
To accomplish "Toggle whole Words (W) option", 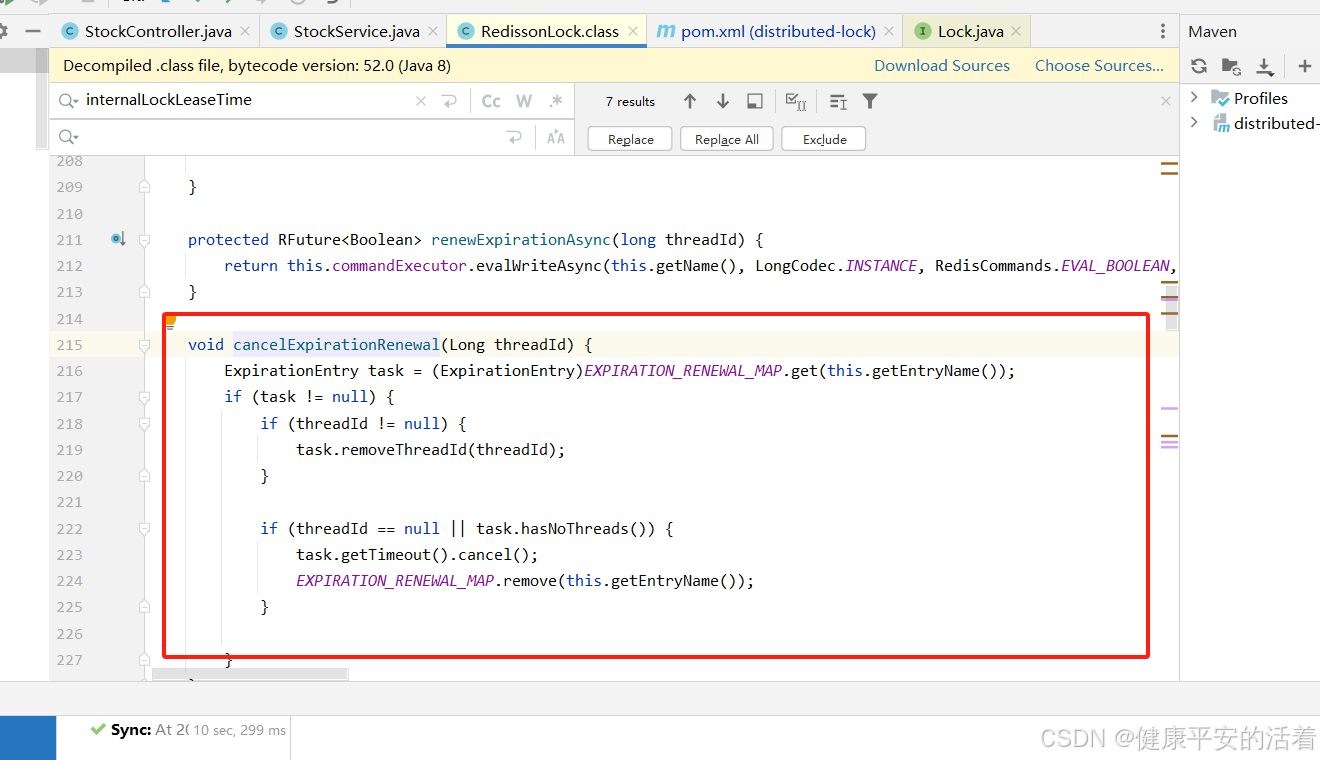I will (524, 101).
